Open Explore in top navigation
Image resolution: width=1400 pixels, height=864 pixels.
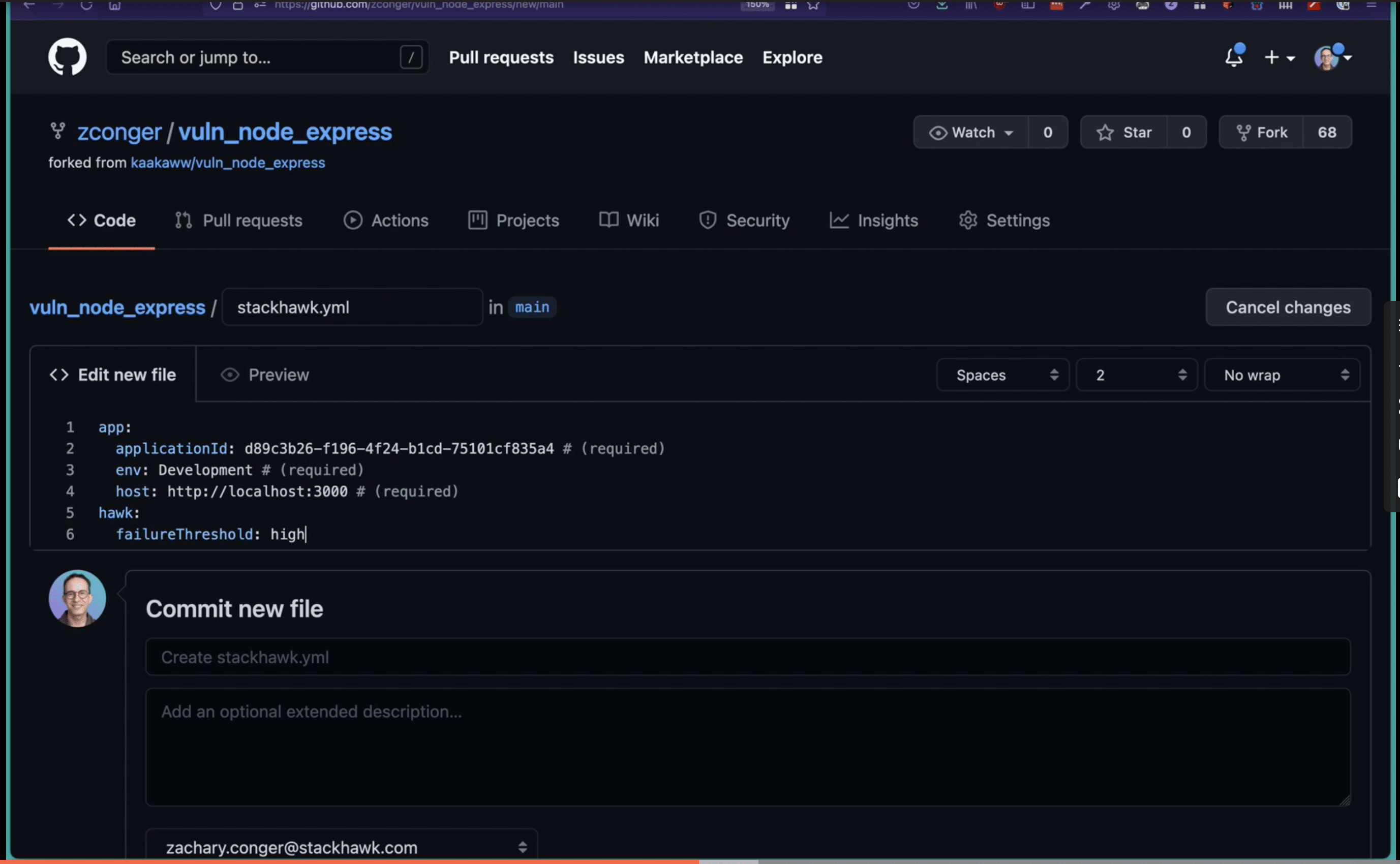pos(792,58)
